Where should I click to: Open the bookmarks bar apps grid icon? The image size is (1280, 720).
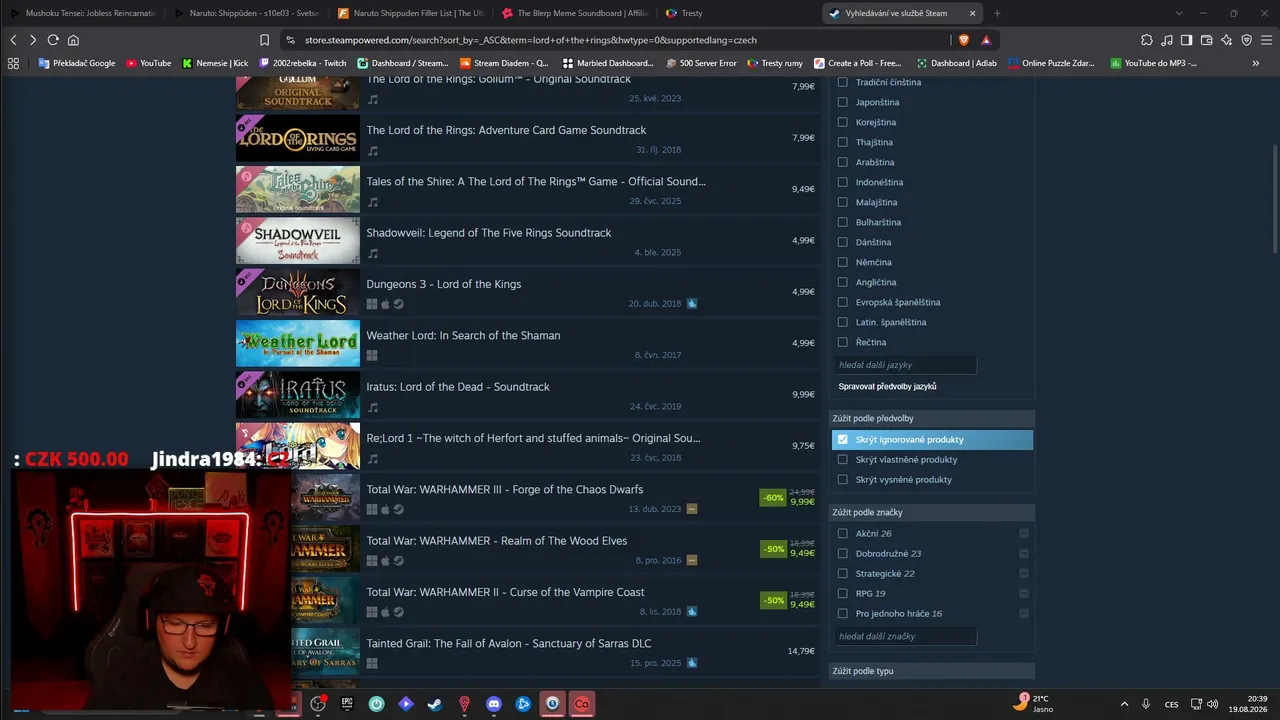tap(13, 63)
